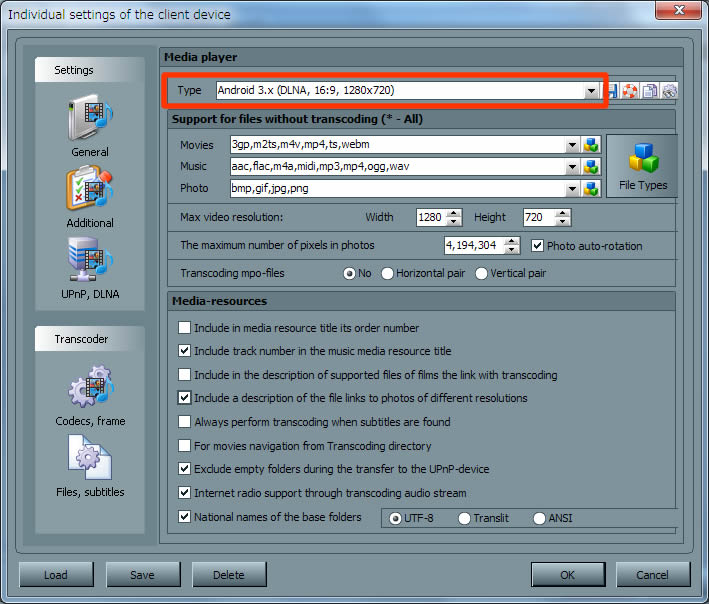Click the photo pixels field showing 4,194,304

pyautogui.click(x=474, y=245)
